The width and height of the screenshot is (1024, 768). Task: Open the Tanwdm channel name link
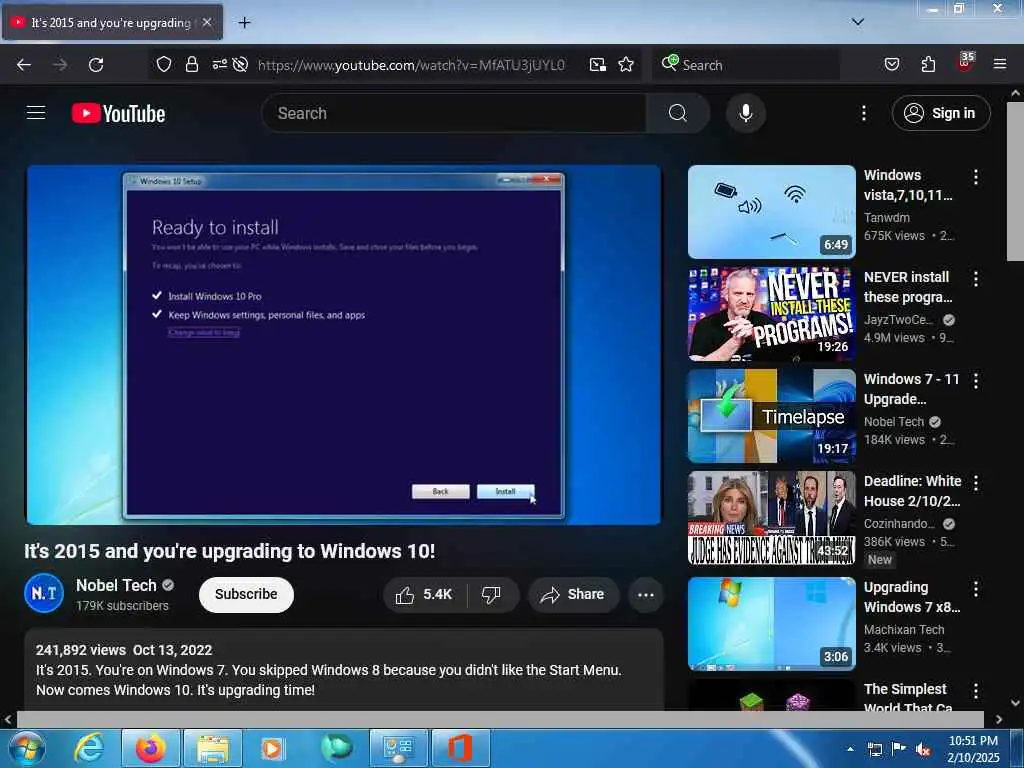pos(887,217)
